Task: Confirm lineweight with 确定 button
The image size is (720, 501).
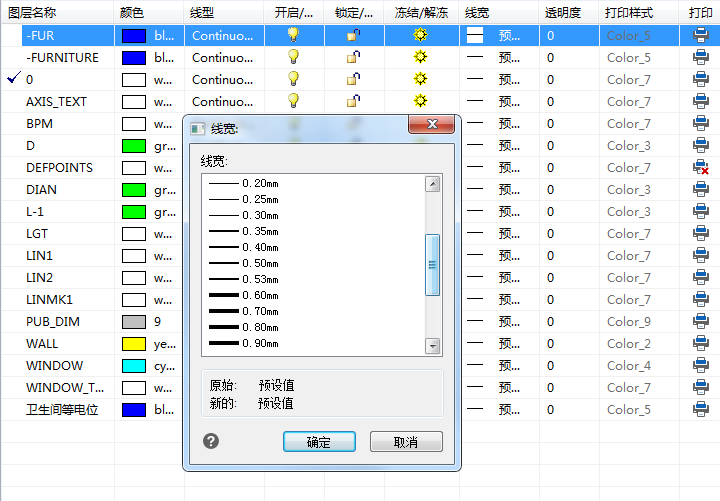Action: tap(319, 442)
